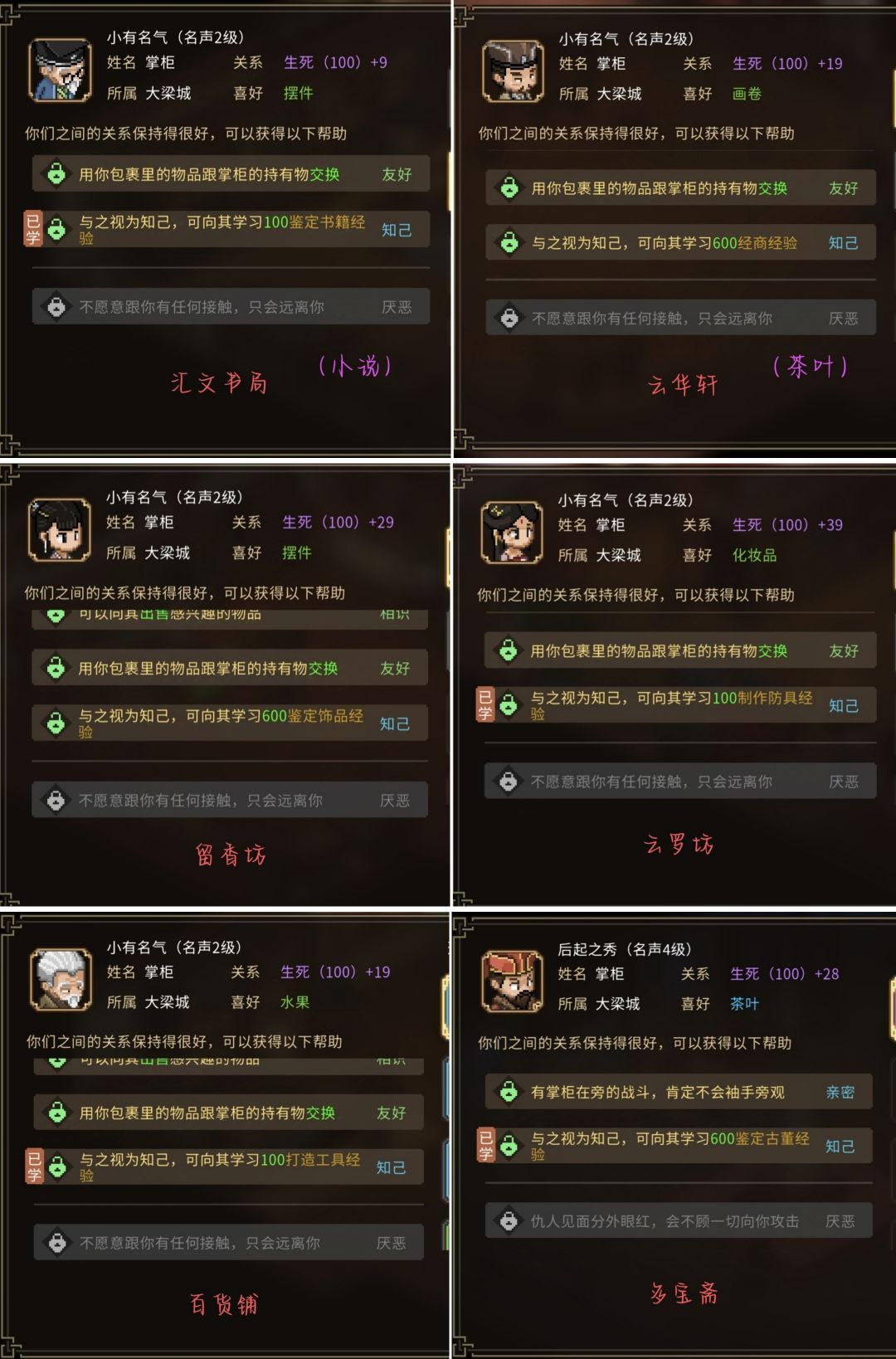Click the 知己 label in 留香坊 panel
This screenshot has width=896, height=1359.
395,723
